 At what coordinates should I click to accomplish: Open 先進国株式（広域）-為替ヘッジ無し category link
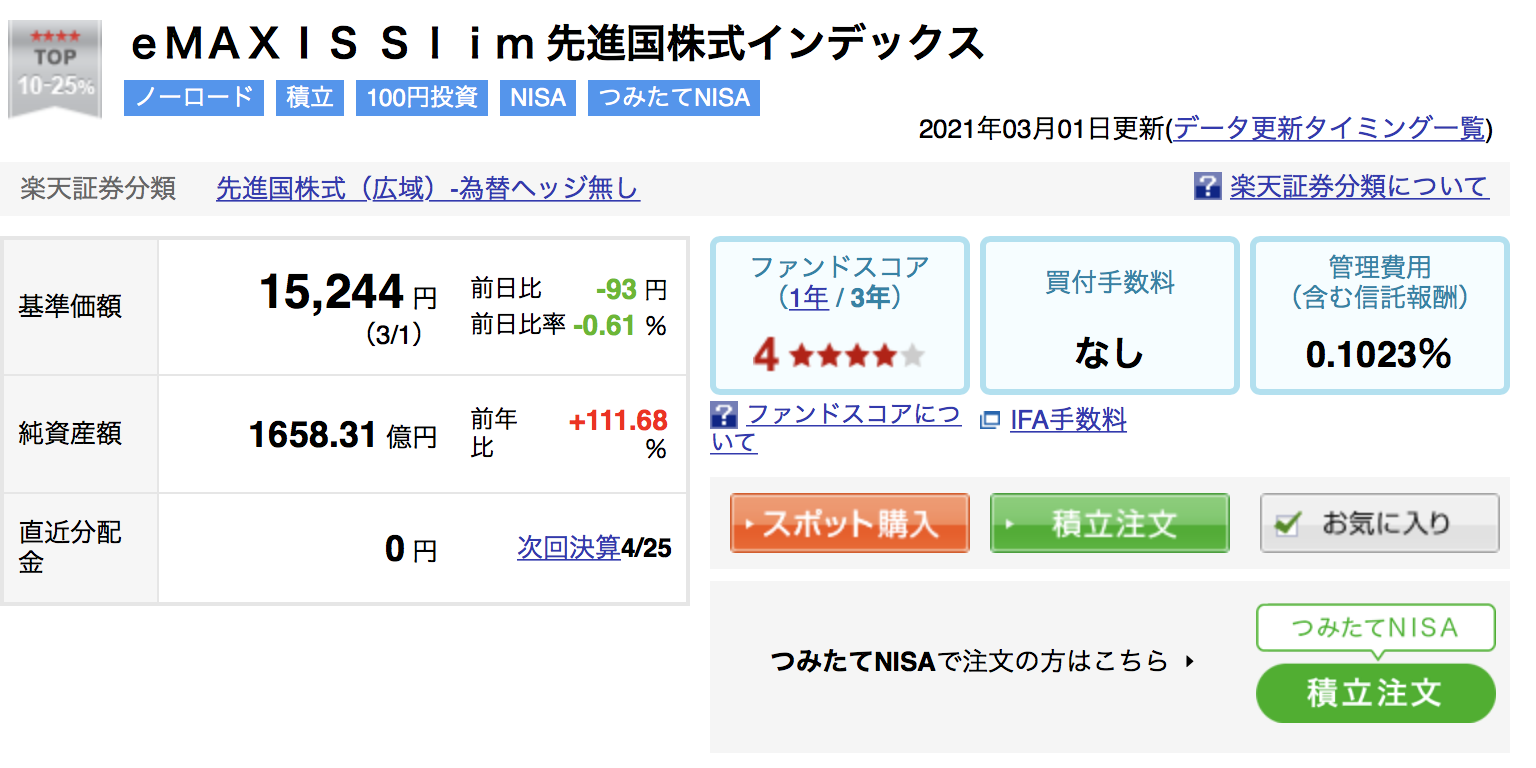click(x=428, y=188)
